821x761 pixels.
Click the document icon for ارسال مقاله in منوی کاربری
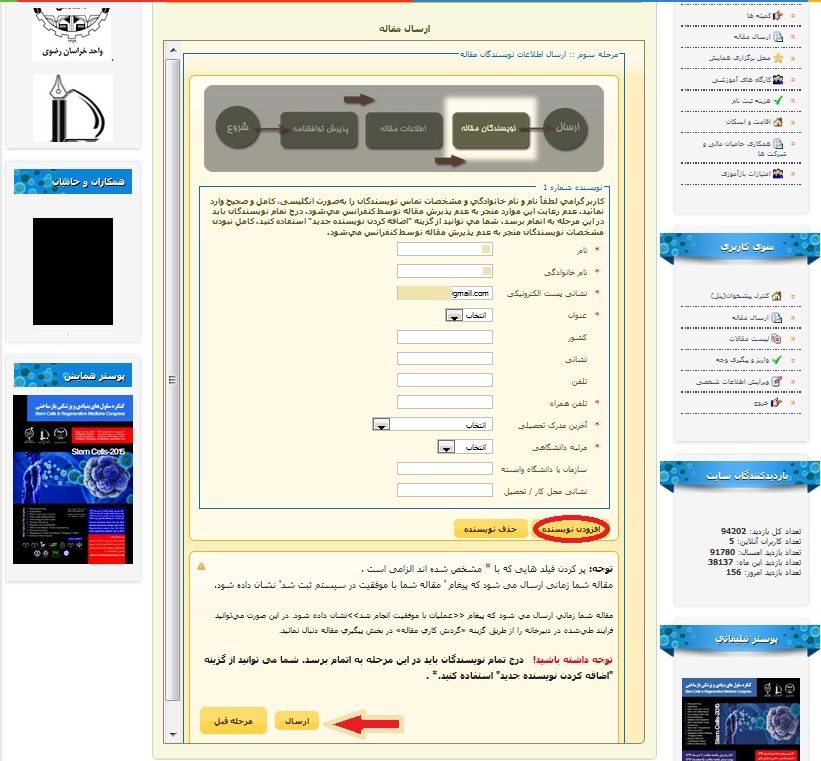click(x=776, y=317)
